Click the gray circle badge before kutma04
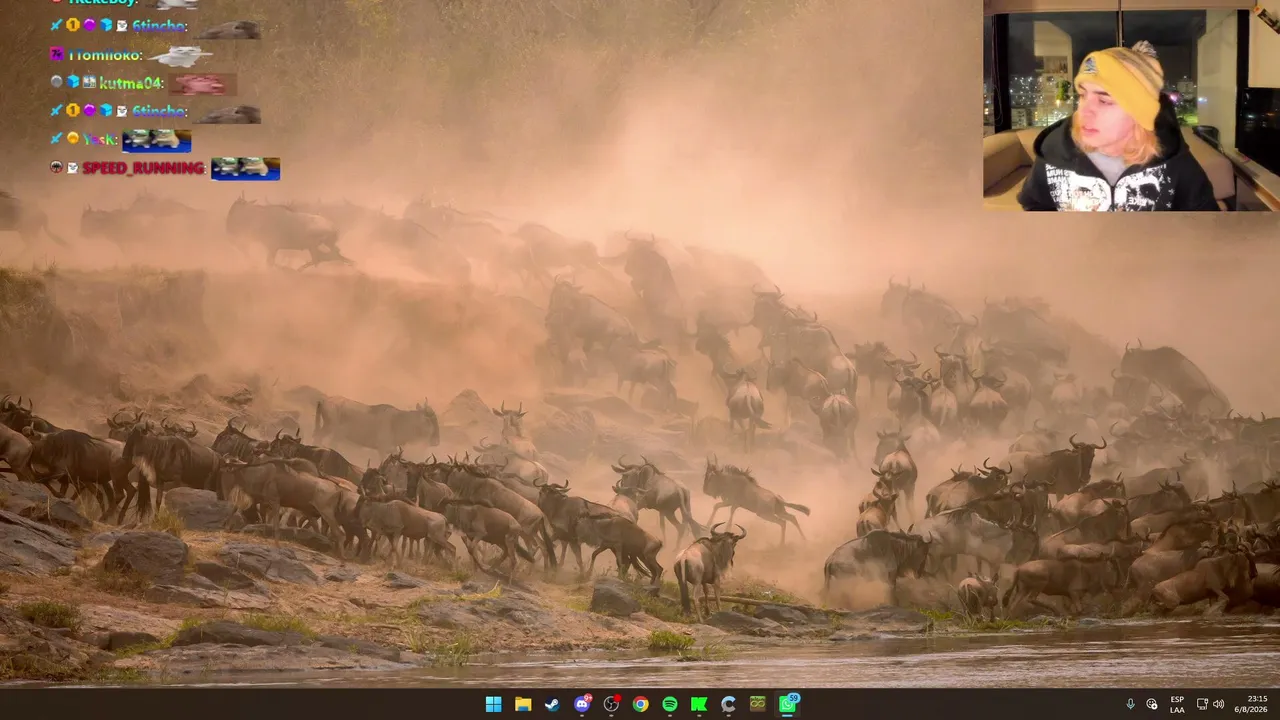The width and height of the screenshot is (1280, 720). [56, 82]
